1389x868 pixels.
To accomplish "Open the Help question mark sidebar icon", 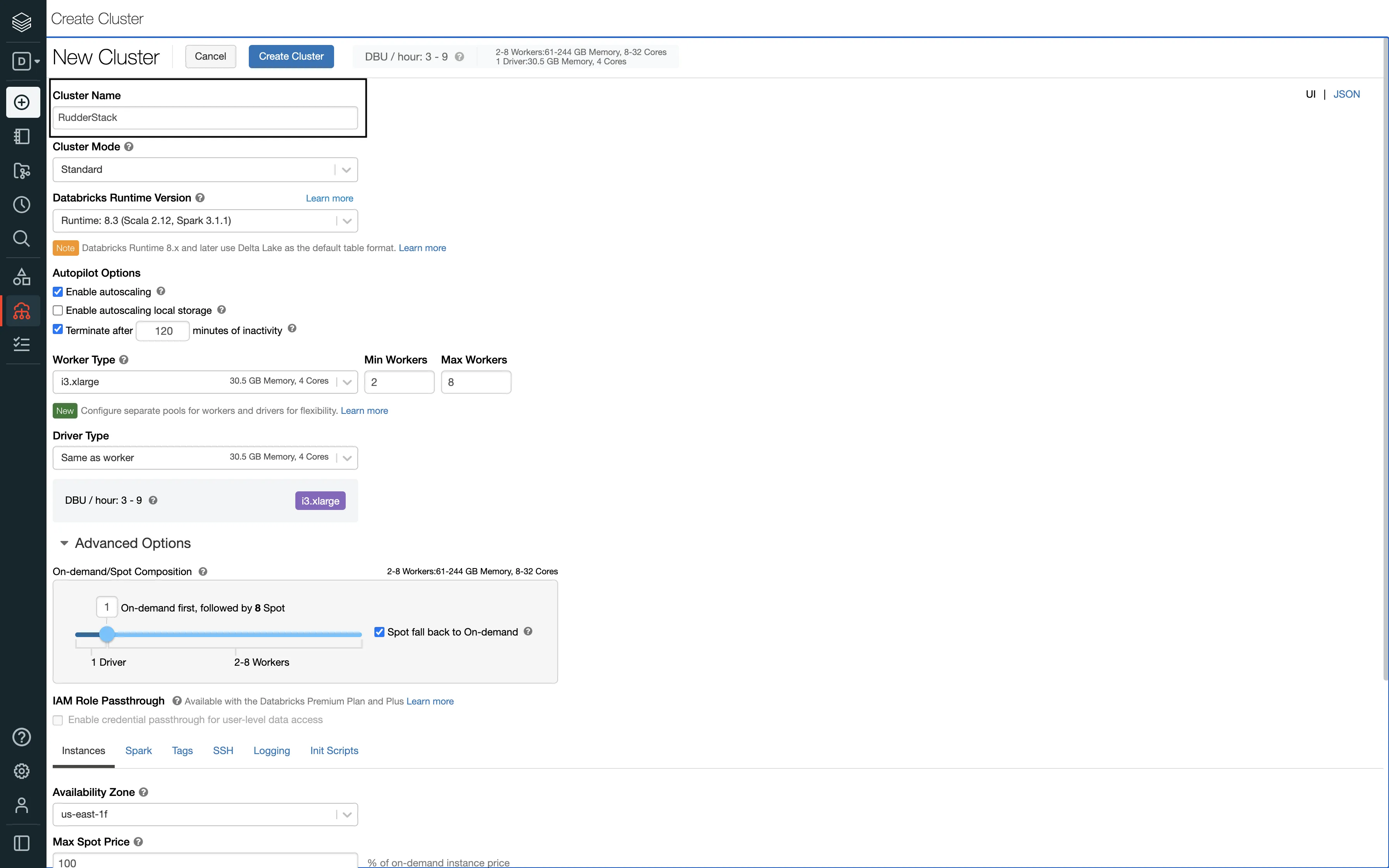I will tap(22, 737).
